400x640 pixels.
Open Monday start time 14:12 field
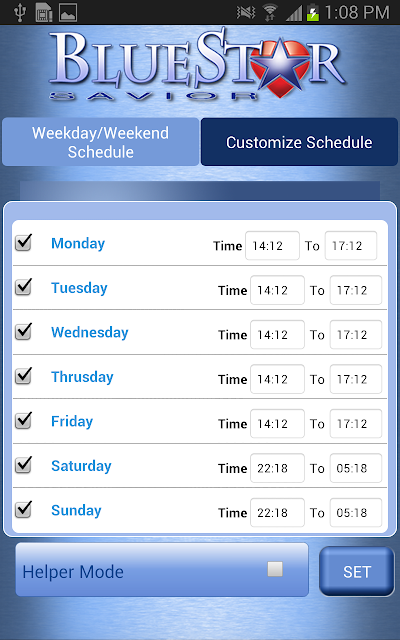pyautogui.click(x=272, y=246)
